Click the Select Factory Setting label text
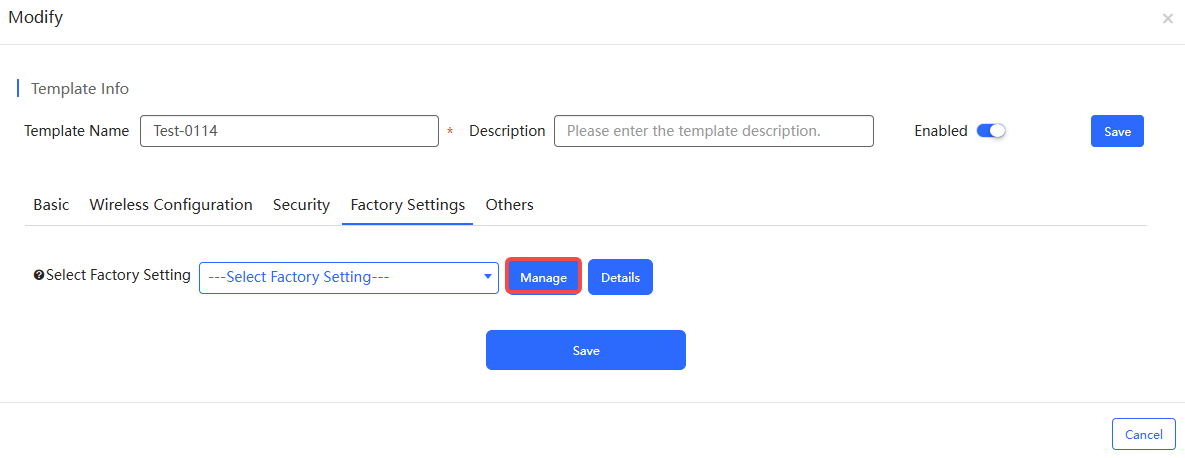Viewport: 1185px width, 458px height. click(x=118, y=275)
